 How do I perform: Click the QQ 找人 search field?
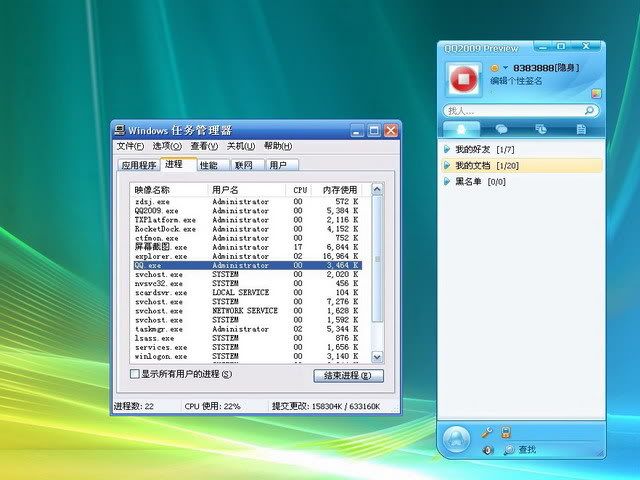pos(521,111)
